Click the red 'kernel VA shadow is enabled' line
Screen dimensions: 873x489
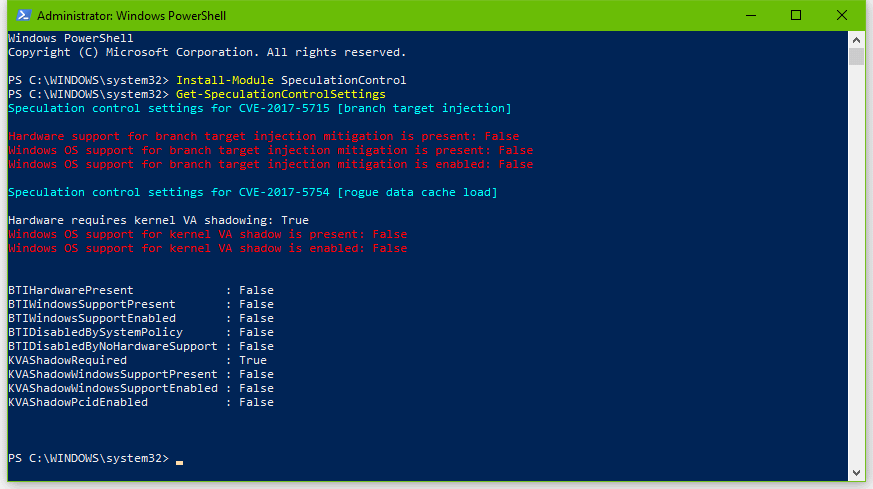(207, 248)
